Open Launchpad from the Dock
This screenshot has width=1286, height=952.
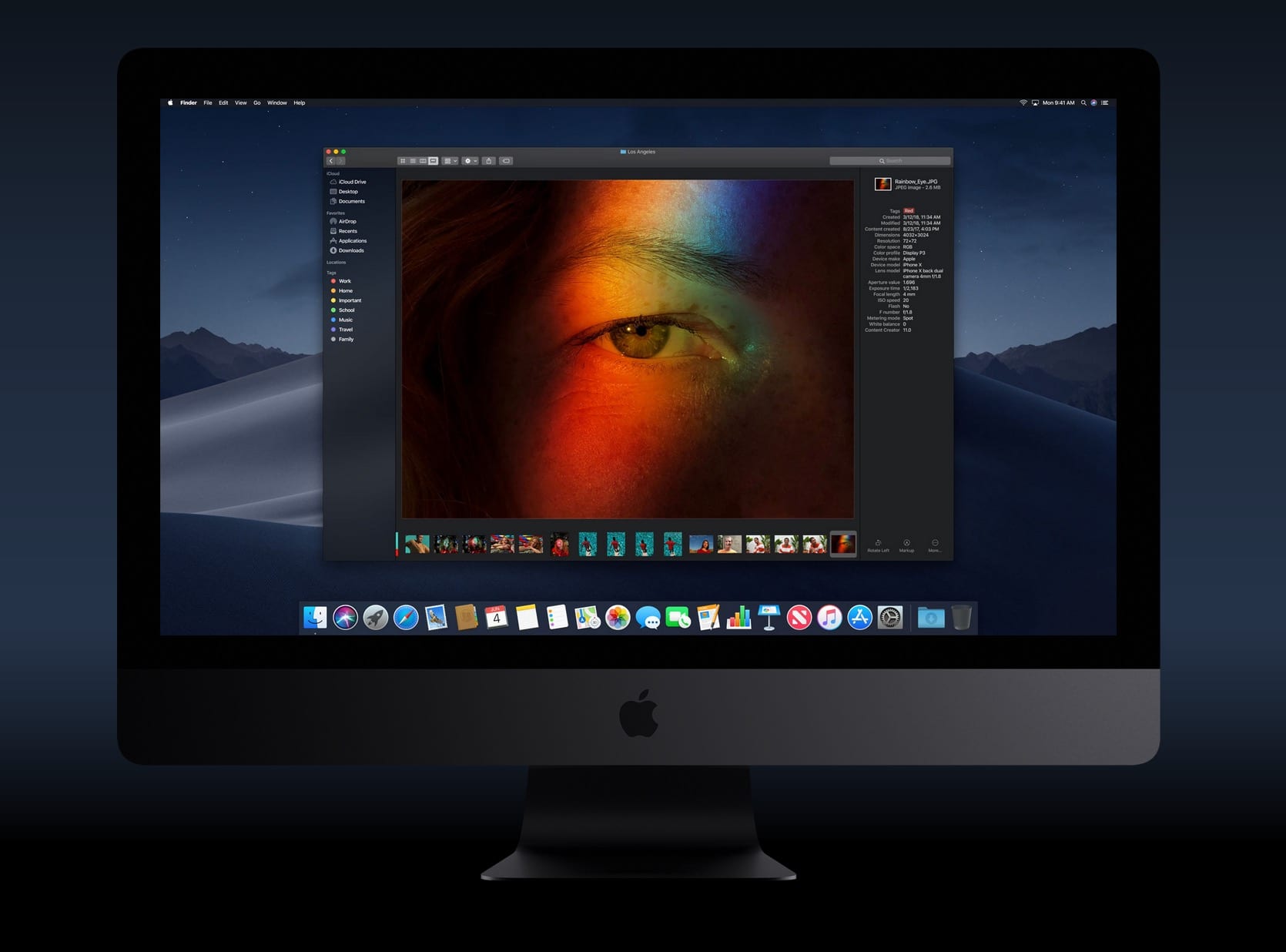point(376,617)
